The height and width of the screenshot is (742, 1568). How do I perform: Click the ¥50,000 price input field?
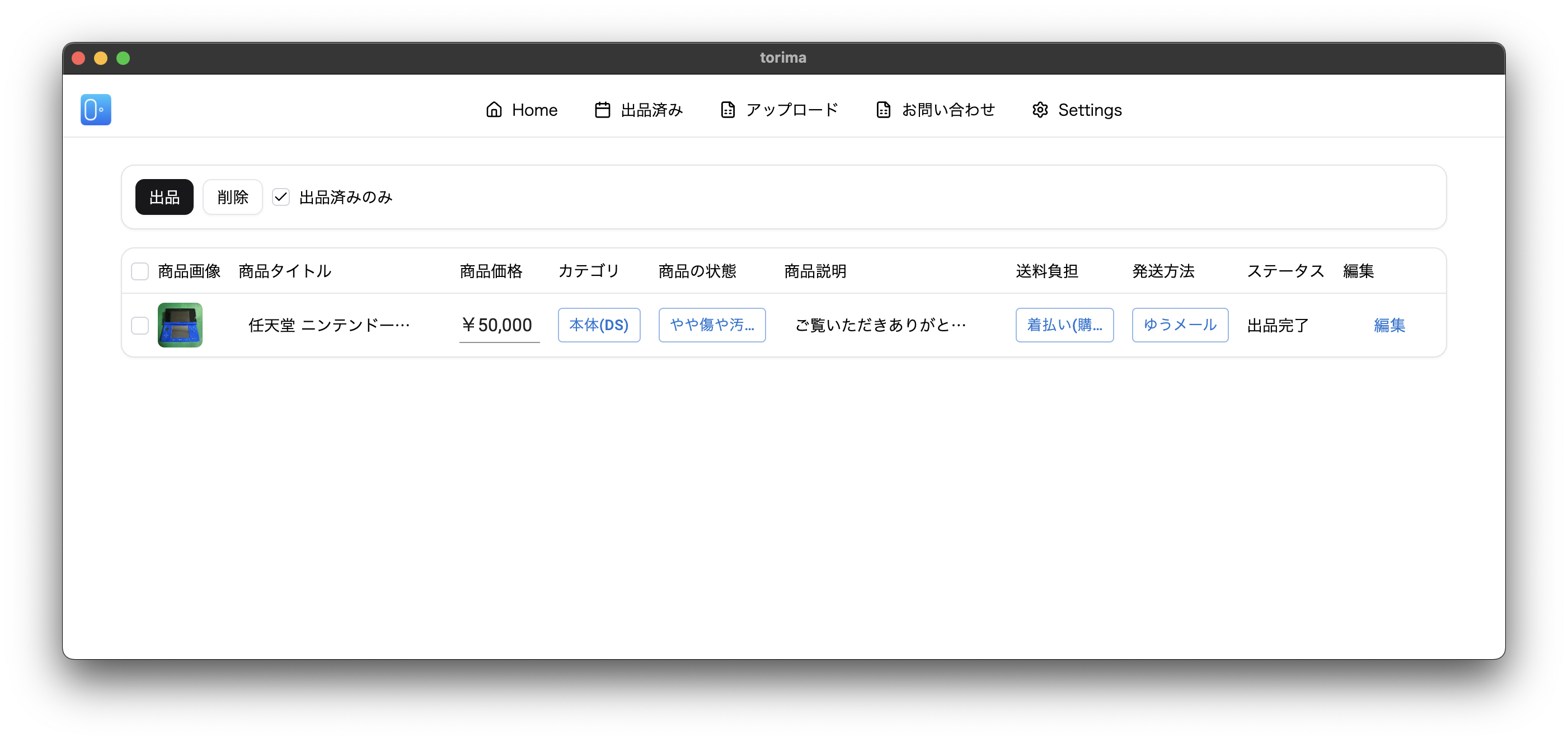coord(499,325)
